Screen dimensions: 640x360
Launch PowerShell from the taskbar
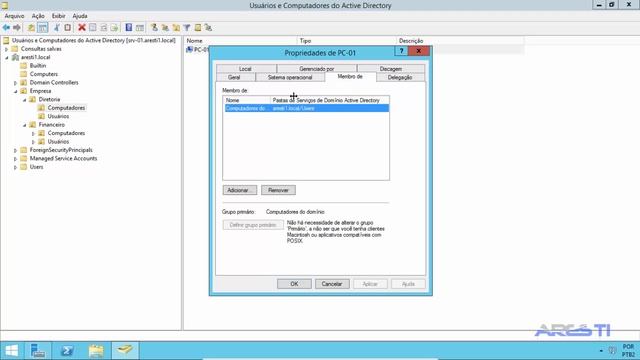click(67, 351)
